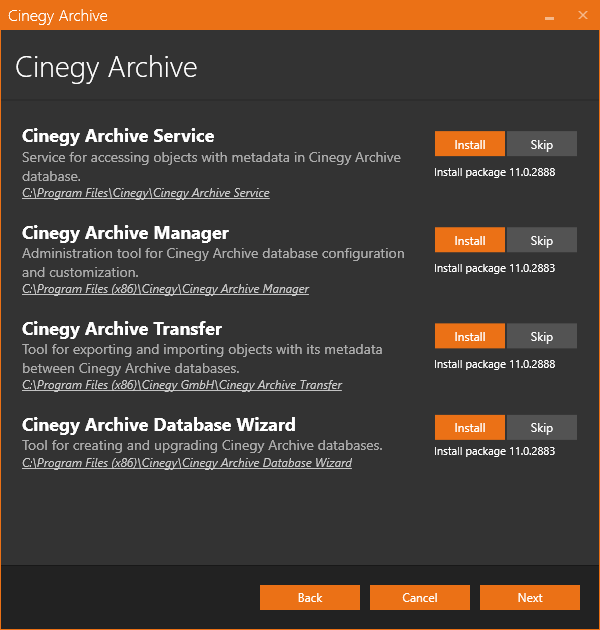The width and height of the screenshot is (600, 630).
Task: Select the Cinegy Archive Manager heading
Action: click(x=125, y=233)
